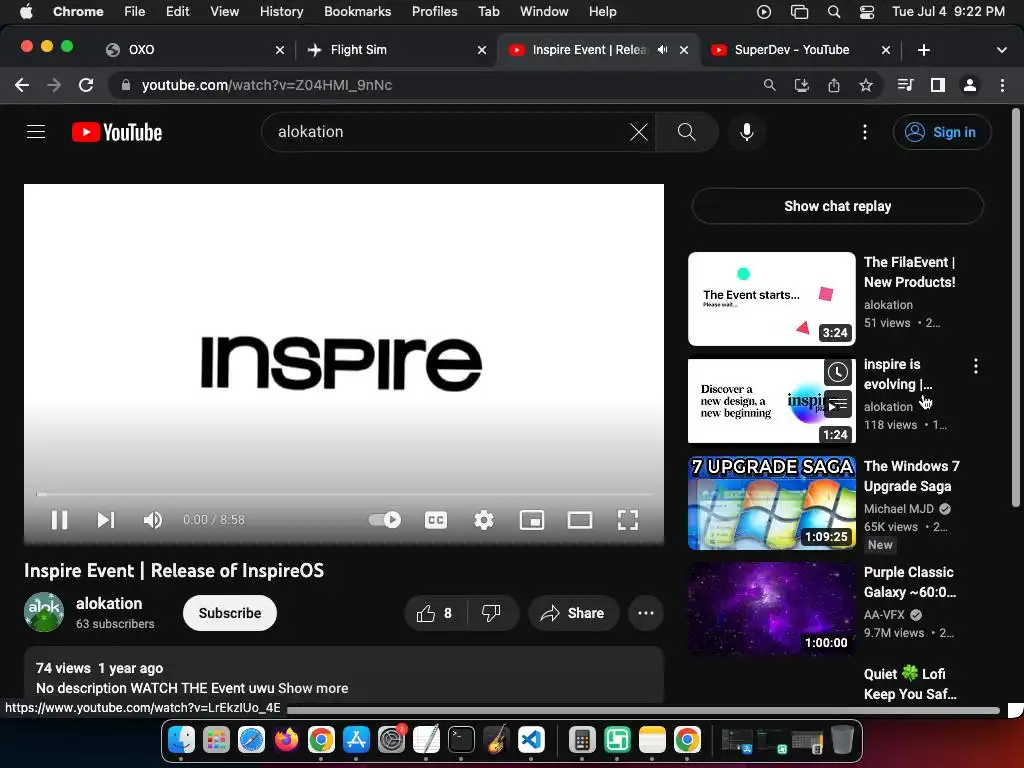Open Chrome profile icon

pyautogui.click(x=970, y=85)
